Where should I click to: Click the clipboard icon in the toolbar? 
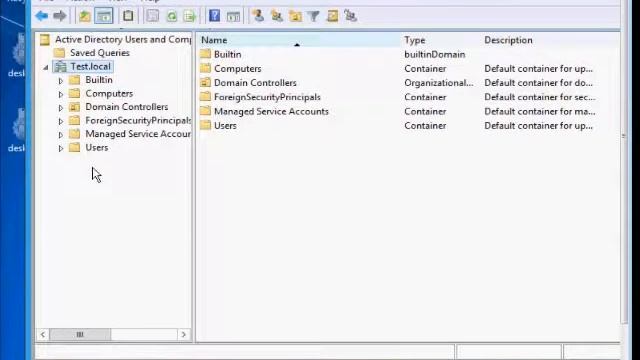(x=128, y=16)
